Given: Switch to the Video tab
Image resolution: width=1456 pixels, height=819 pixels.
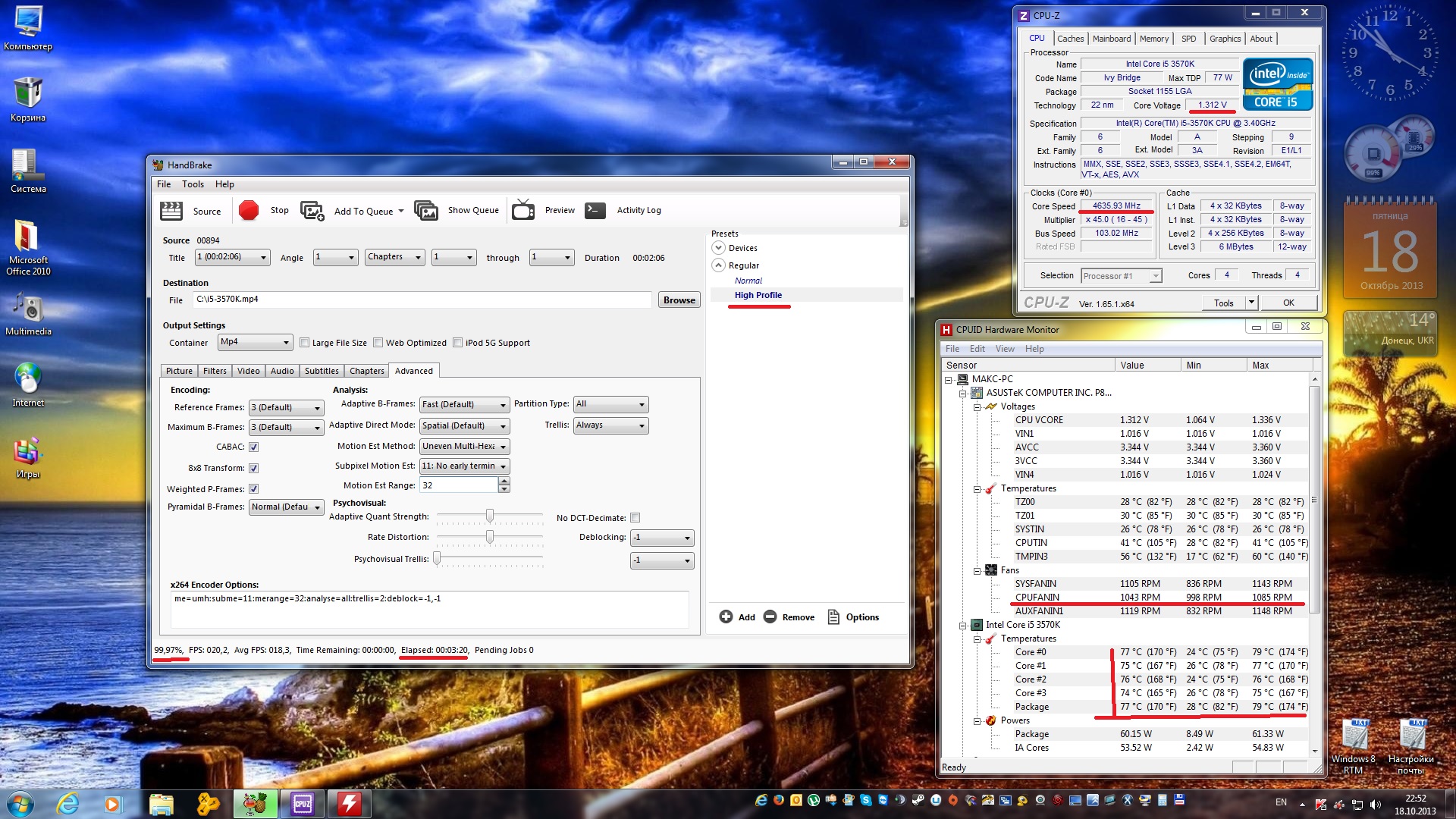Looking at the screenshot, I should 248,371.
